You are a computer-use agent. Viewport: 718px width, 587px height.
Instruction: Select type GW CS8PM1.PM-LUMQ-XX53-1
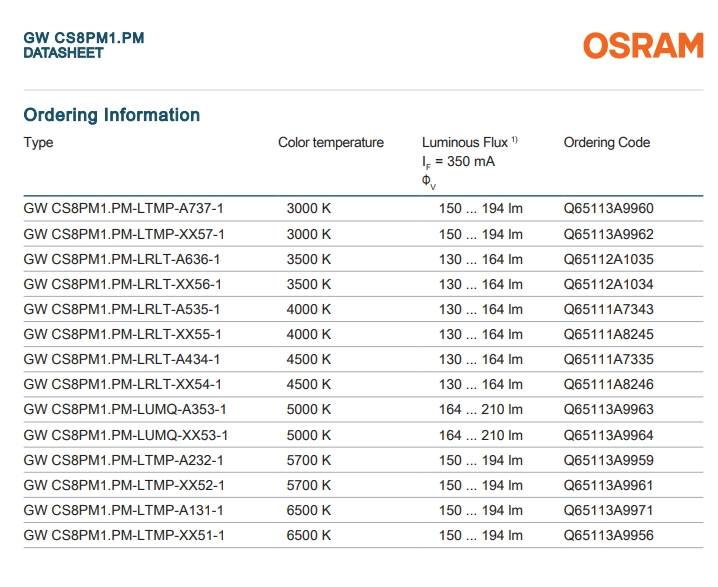[126, 435]
